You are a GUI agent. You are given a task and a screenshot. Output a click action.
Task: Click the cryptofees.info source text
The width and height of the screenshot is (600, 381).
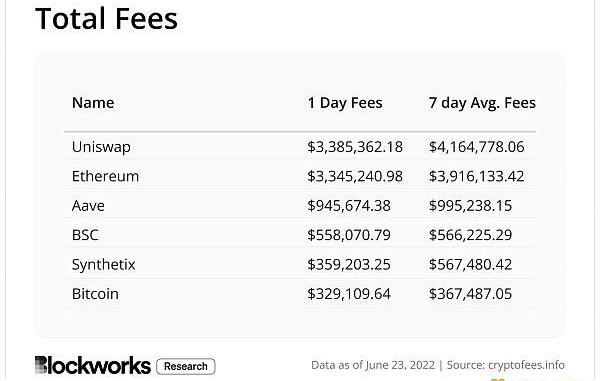click(526, 365)
